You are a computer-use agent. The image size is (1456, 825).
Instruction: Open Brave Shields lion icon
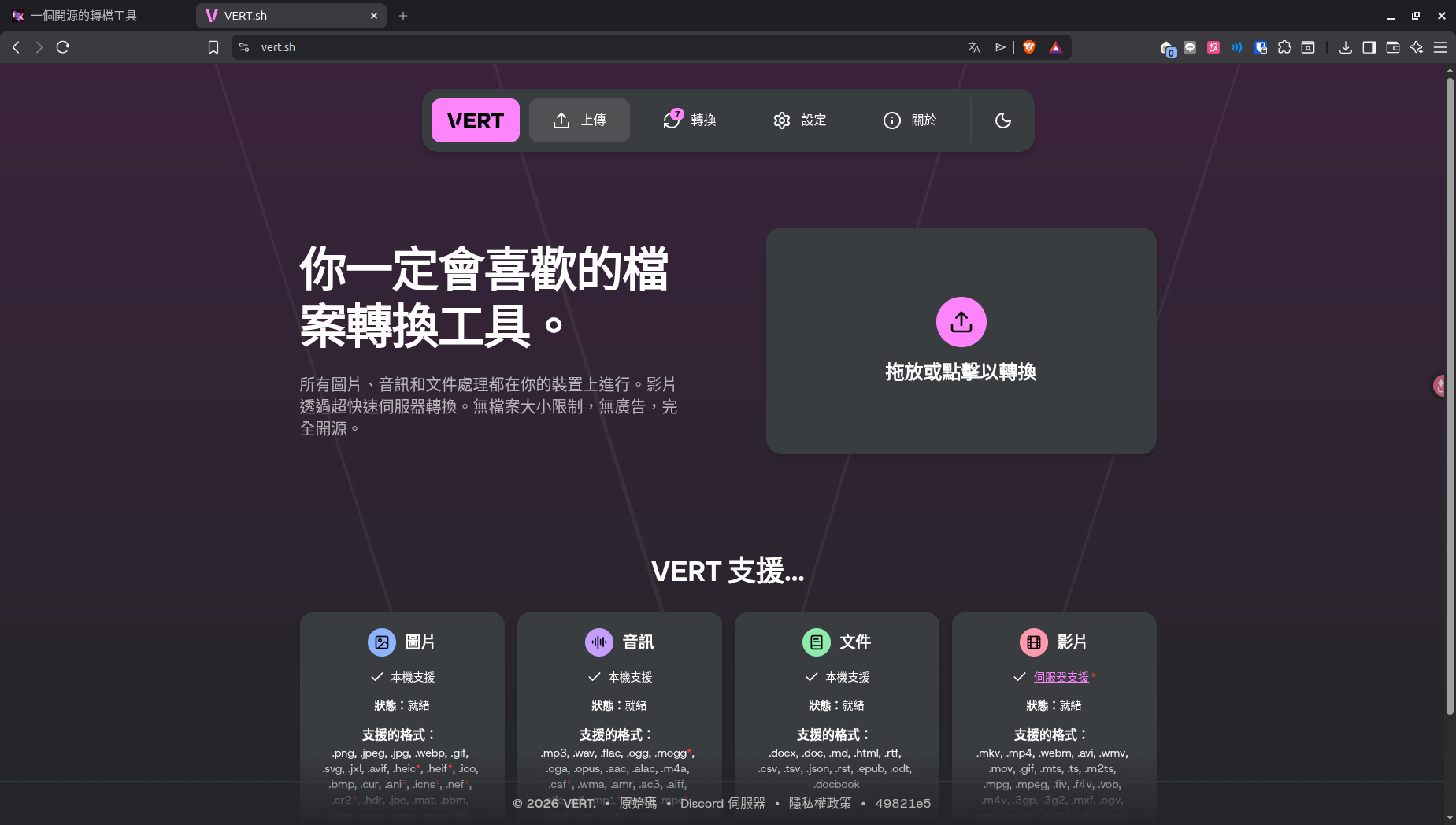(x=1029, y=47)
